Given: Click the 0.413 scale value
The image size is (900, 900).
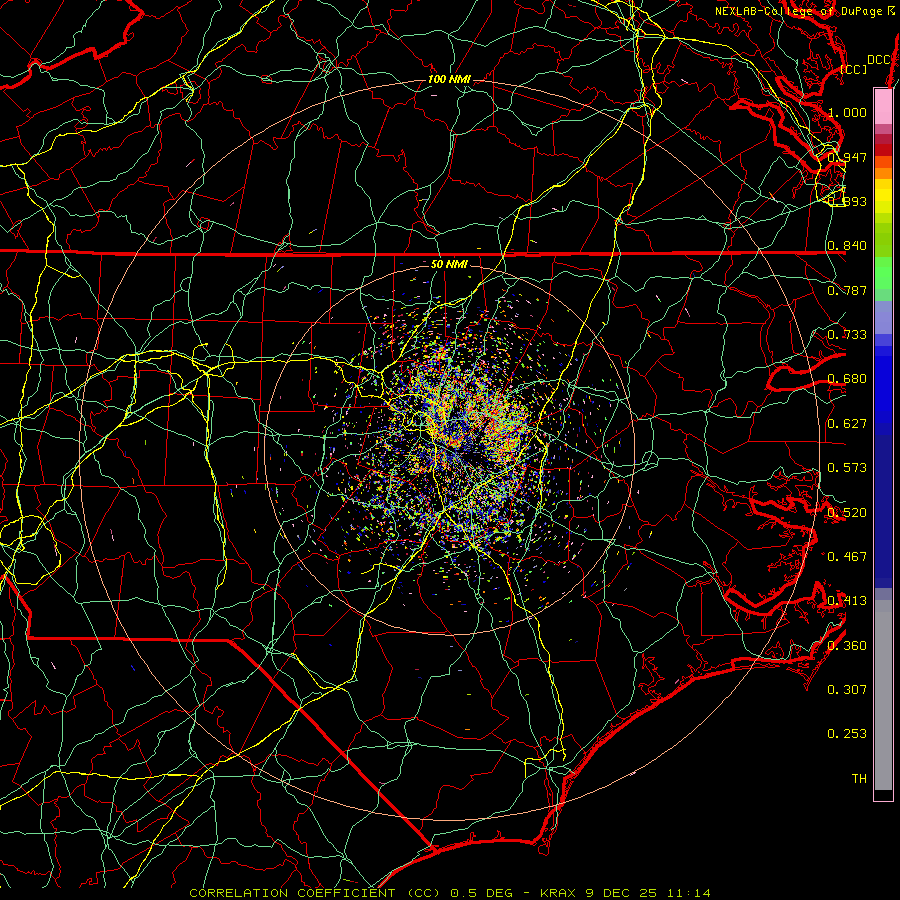Looking at the screenshot, I should (x=848, y=601).
